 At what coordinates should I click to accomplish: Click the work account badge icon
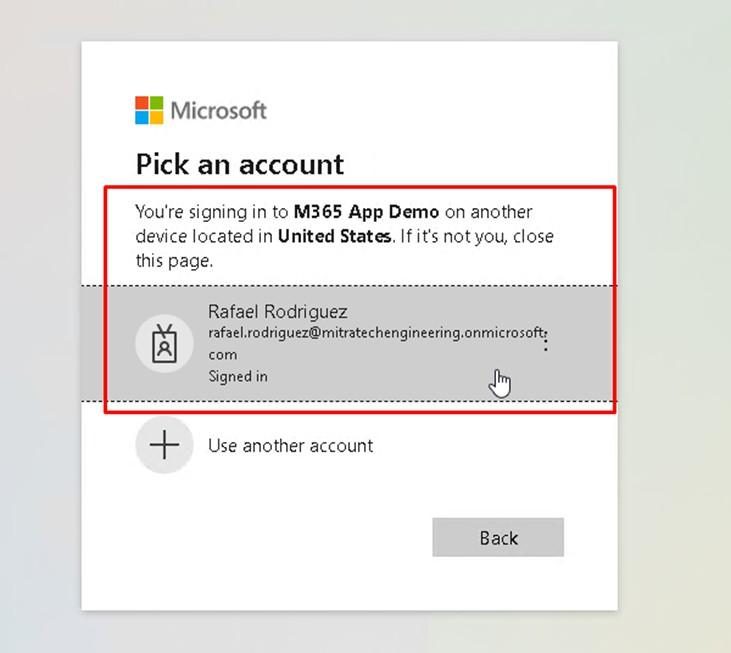tap(164, 344)
